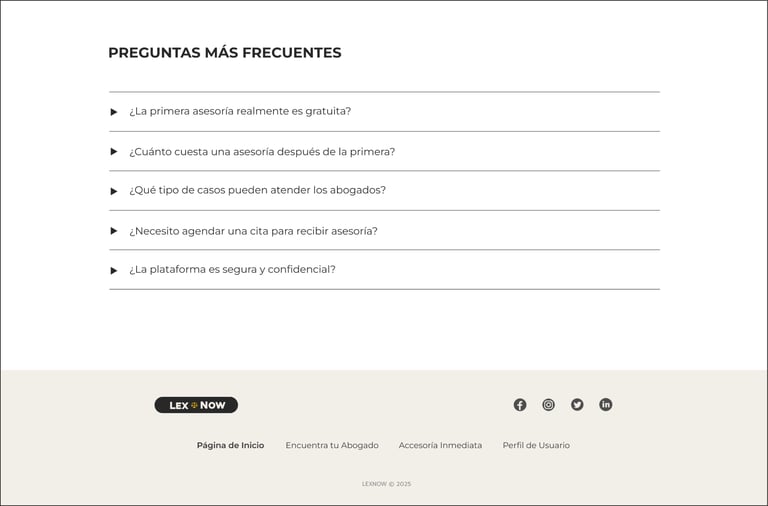Click the question text '¿Cuánto cuesta una asesoría después de la primera?'
Screen dimensions: 768x506
click(262, 152)
